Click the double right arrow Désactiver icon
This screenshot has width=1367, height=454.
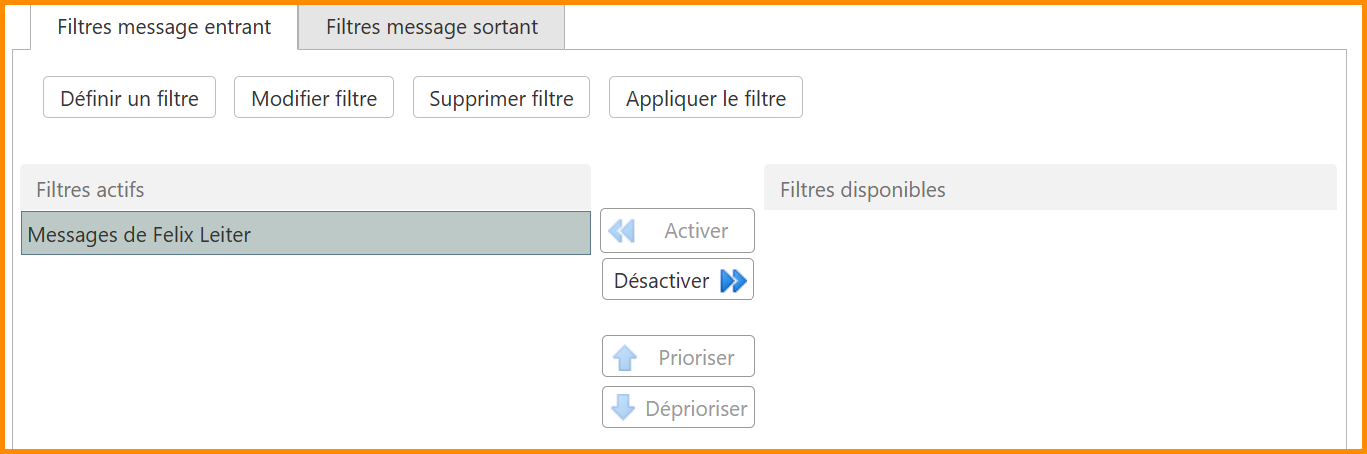pyautogui.click(x=733, y=281)
